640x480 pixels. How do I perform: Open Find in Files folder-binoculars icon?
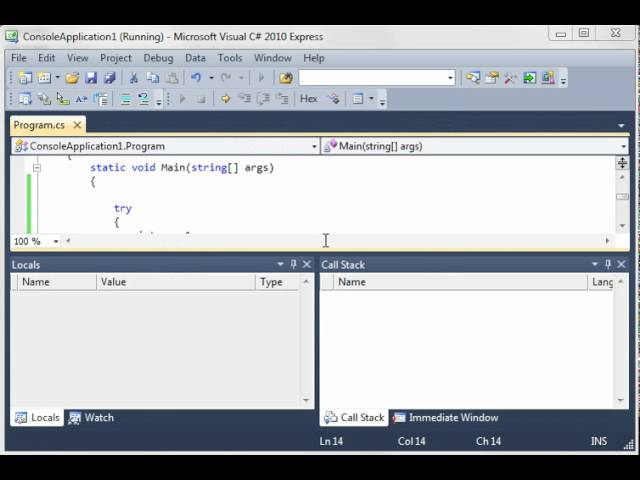click(286, 78)
